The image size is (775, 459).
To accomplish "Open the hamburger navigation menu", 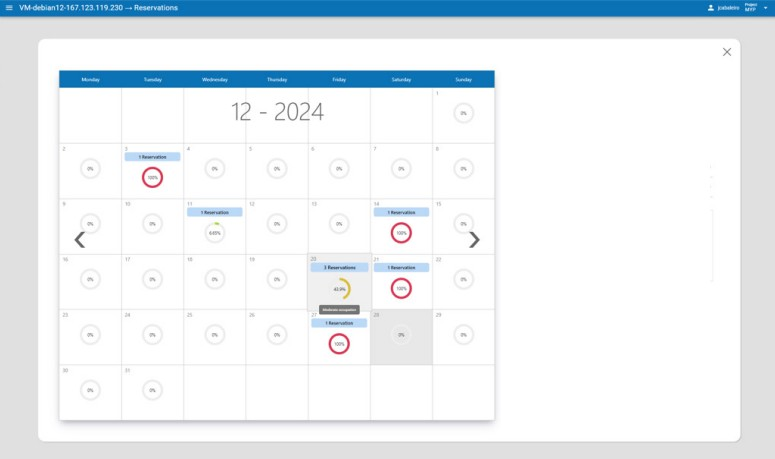I will 9,7.
